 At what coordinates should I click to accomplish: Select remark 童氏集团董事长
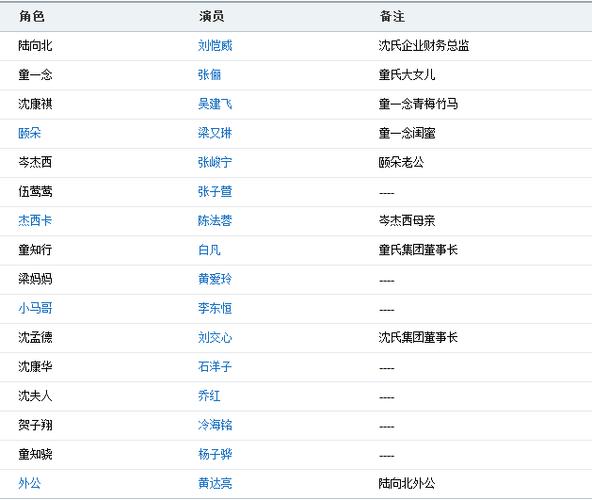coord(418,250)
